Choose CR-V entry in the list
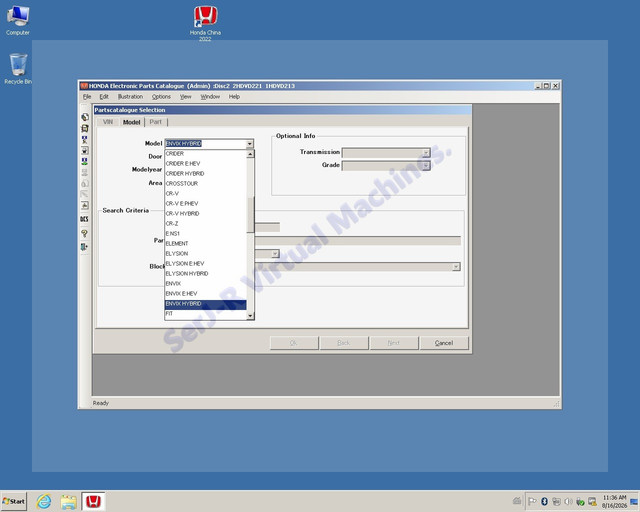 coord(206,194)
